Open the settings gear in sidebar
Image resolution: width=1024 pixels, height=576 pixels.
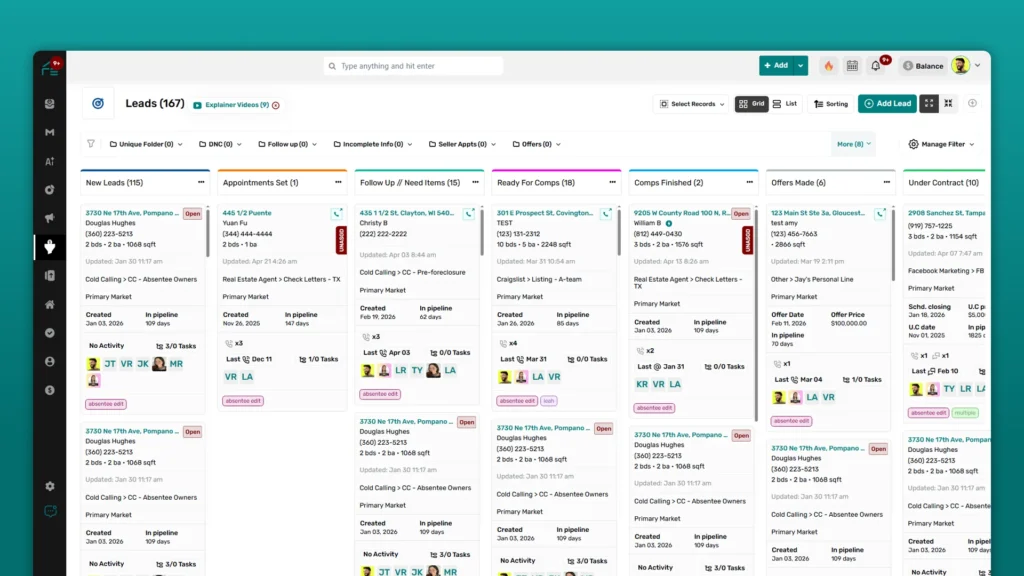pos(50,486)
